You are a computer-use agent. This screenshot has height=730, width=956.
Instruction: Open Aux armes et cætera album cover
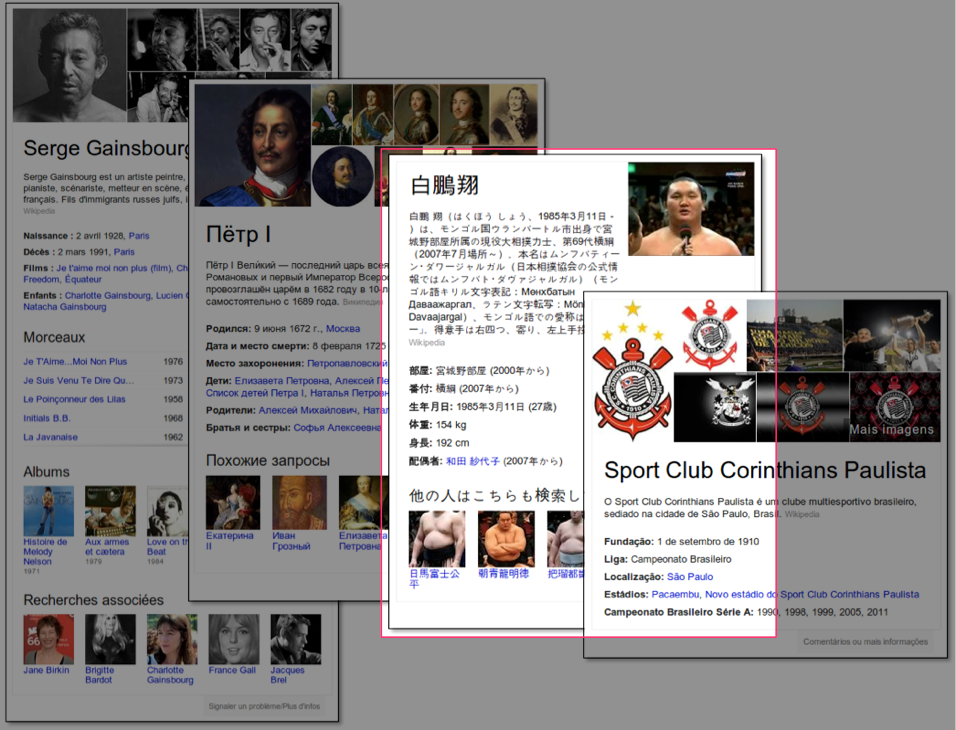[x=110, y=511]
